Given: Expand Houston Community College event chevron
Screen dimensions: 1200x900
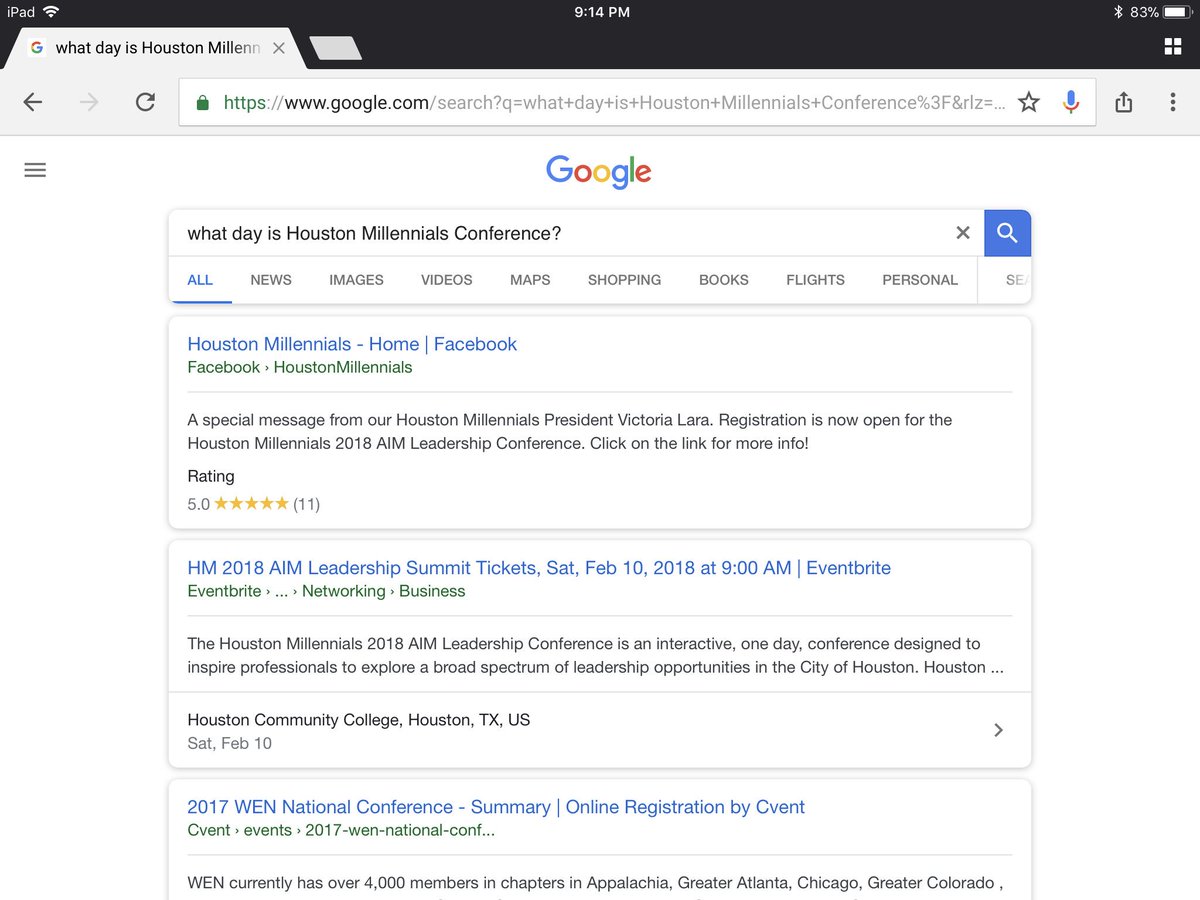Looking at the screenshot, I should click(998, 730).
